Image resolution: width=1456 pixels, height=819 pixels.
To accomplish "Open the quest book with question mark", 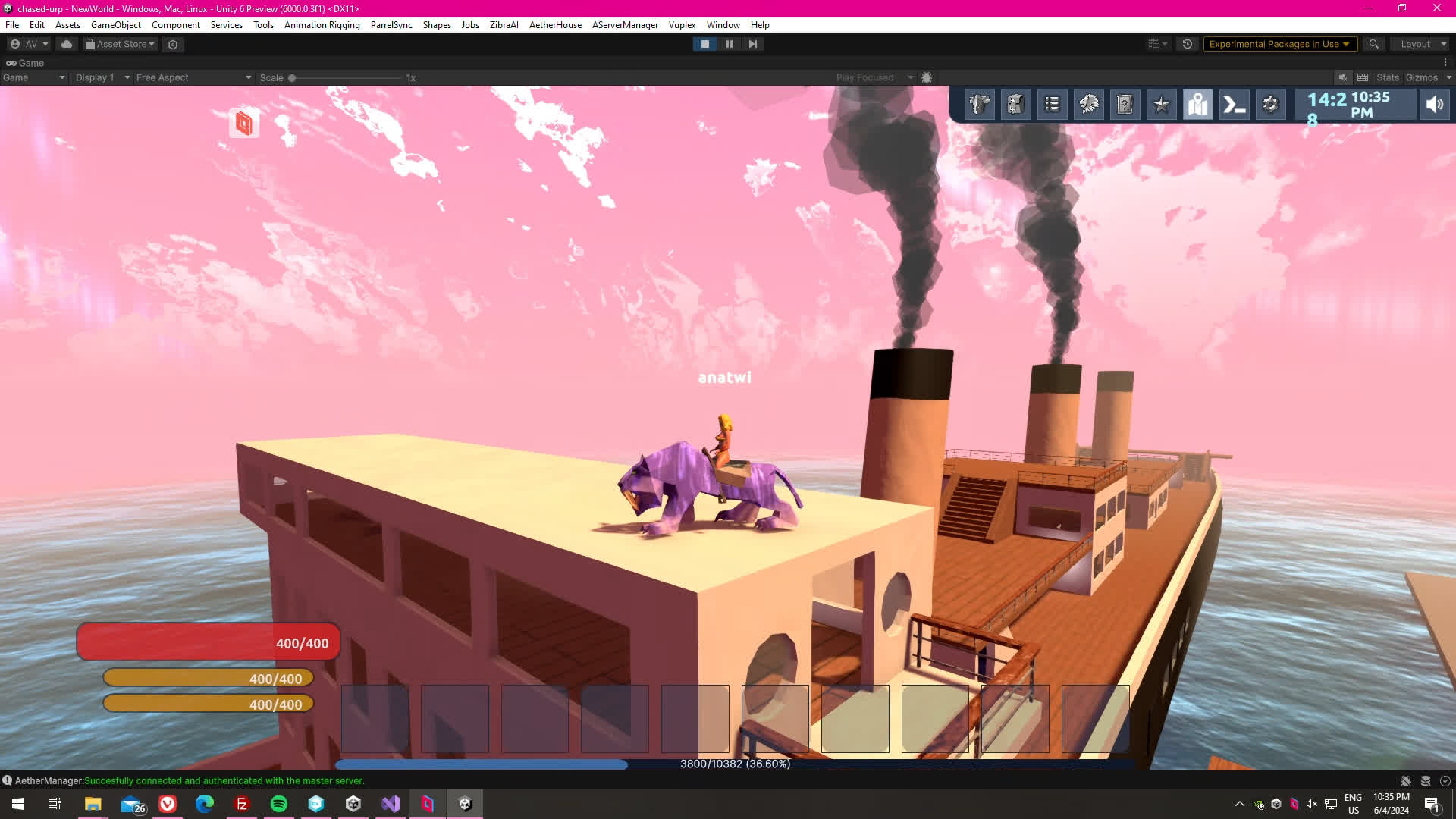I will point(1125,105).
